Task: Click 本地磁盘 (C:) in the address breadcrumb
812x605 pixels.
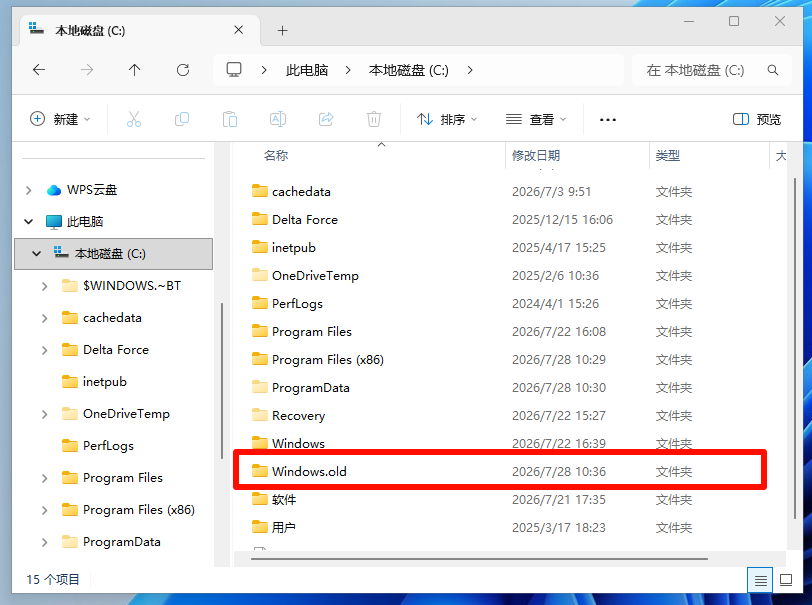Action: click(x=409, y=70)
